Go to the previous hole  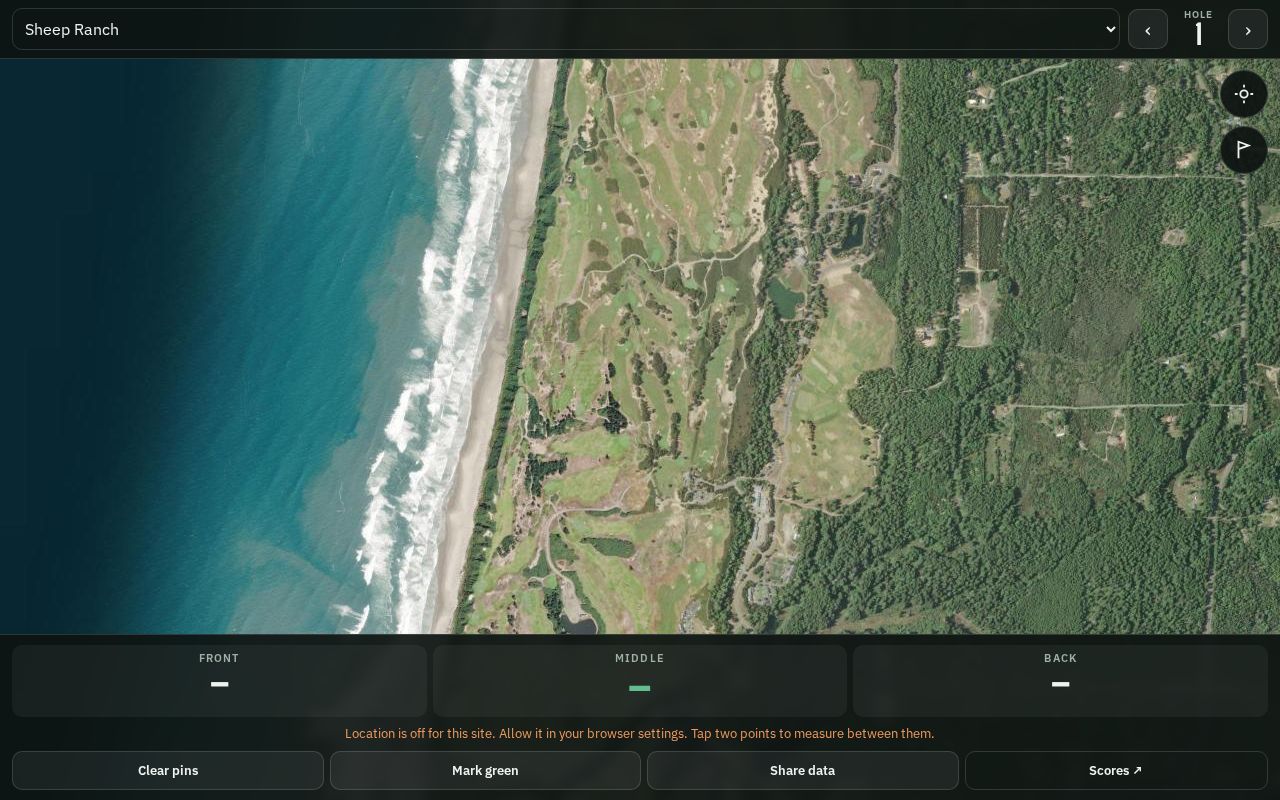[1148, 30]
